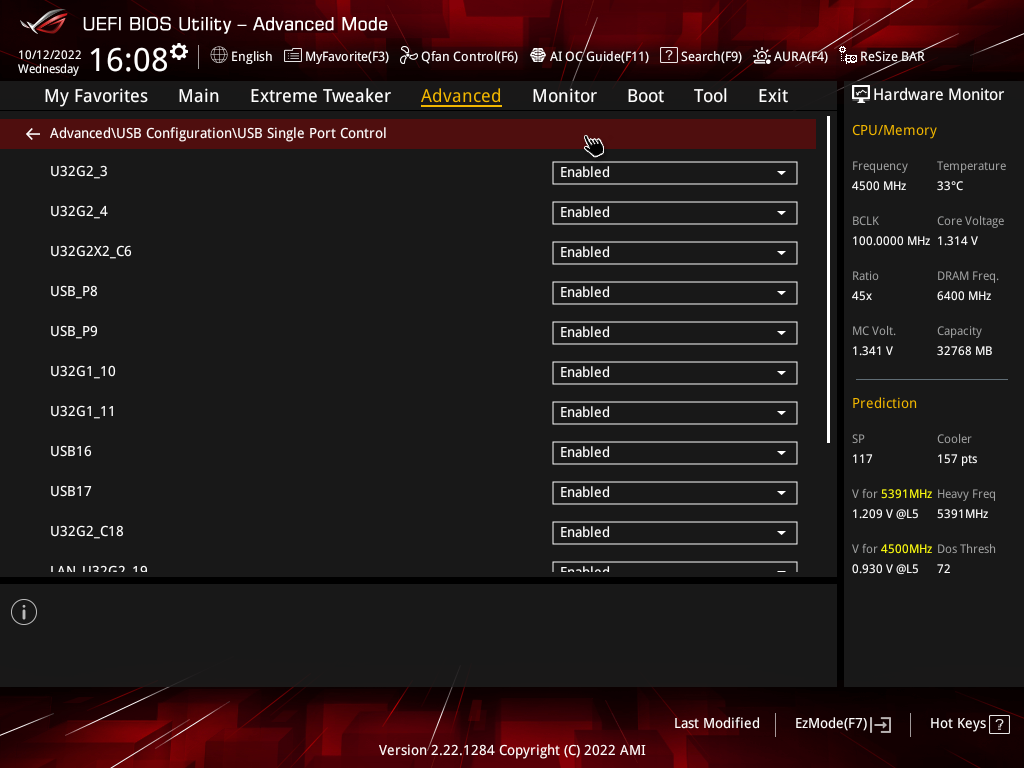Show Last Modified settings
Screen dimensions: 1024x768
pos(716,724)
